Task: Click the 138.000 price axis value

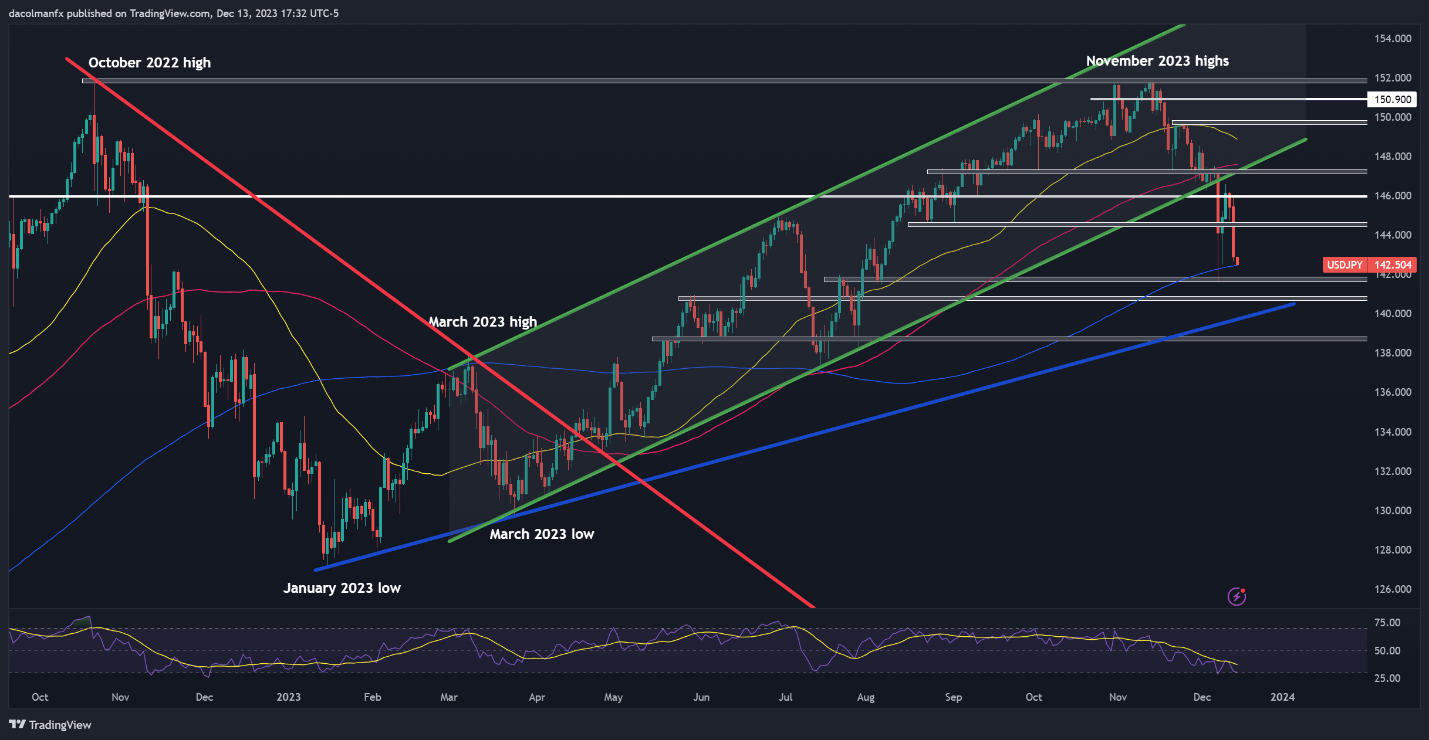Action: point(1392,353)
